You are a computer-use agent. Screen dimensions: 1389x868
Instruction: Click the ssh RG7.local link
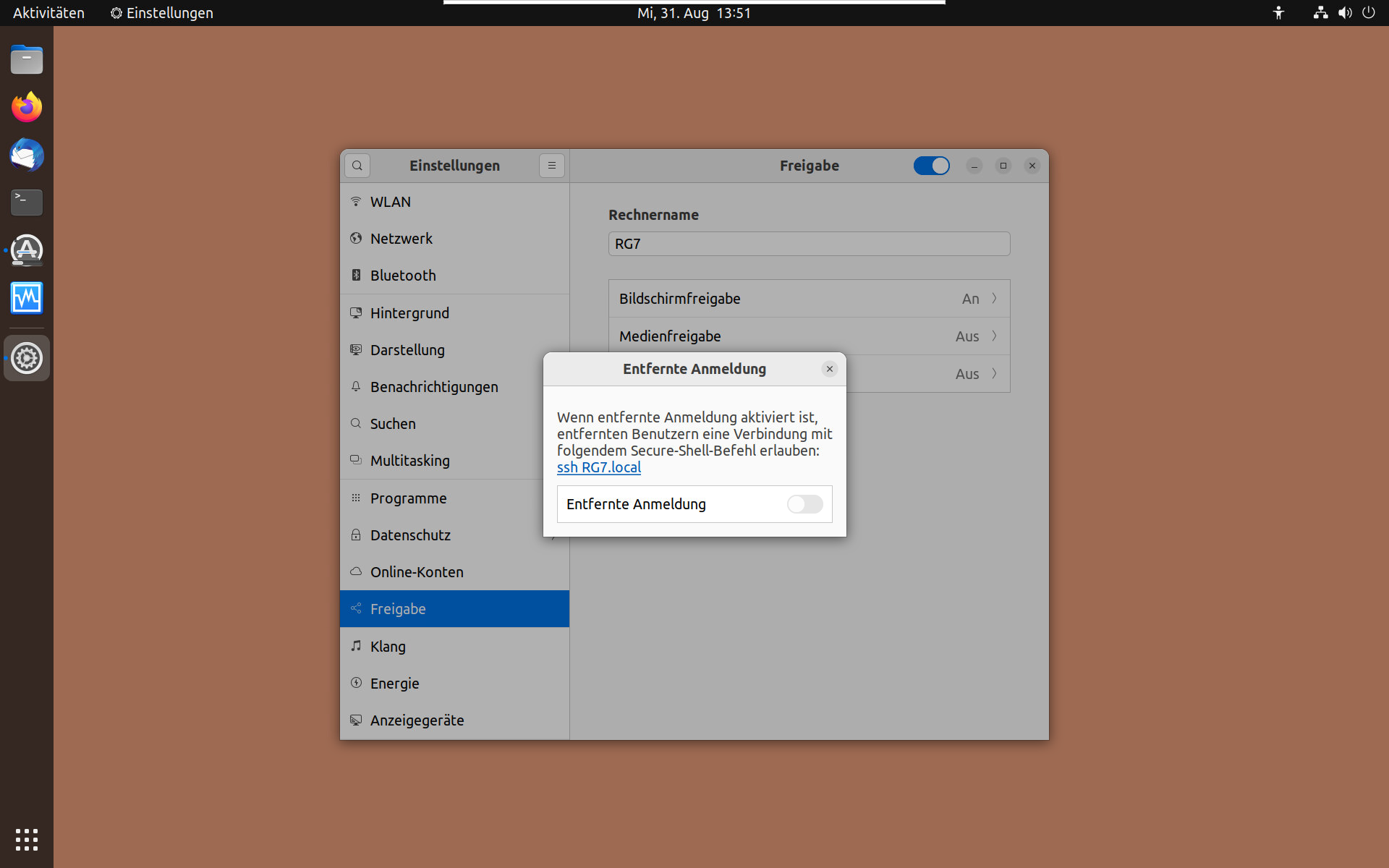click(599, 467)
